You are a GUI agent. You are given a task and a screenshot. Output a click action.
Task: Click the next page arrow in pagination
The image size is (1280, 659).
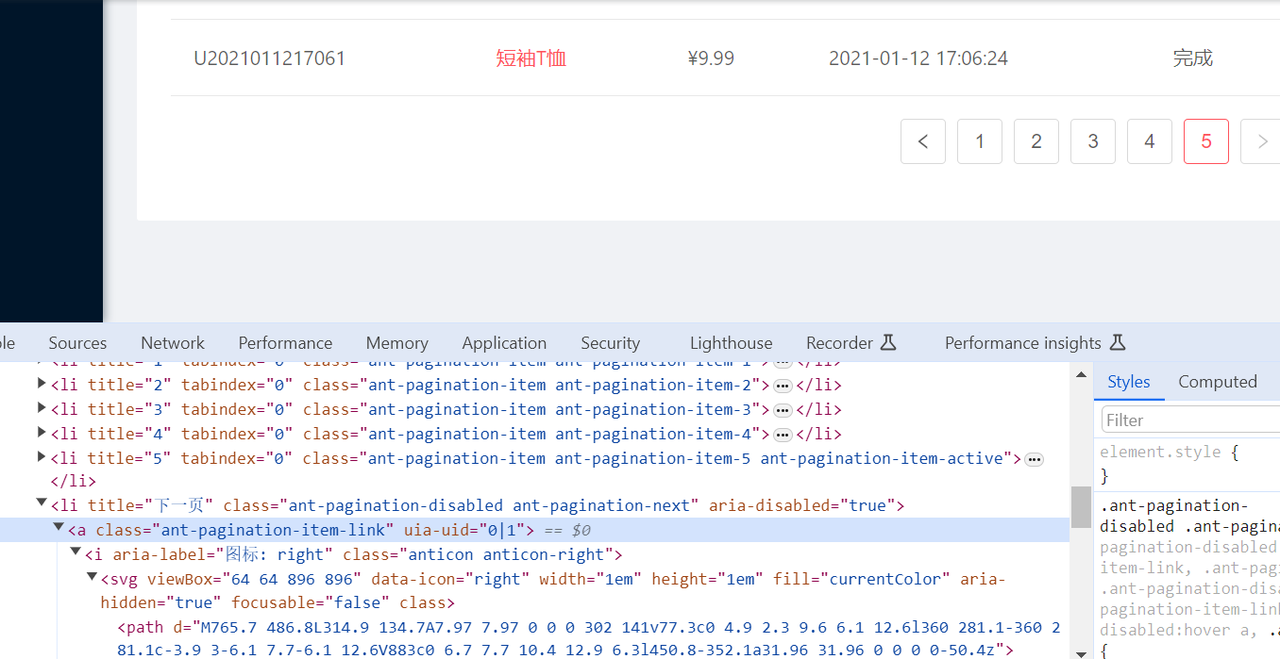click(x=1261, y=141)
